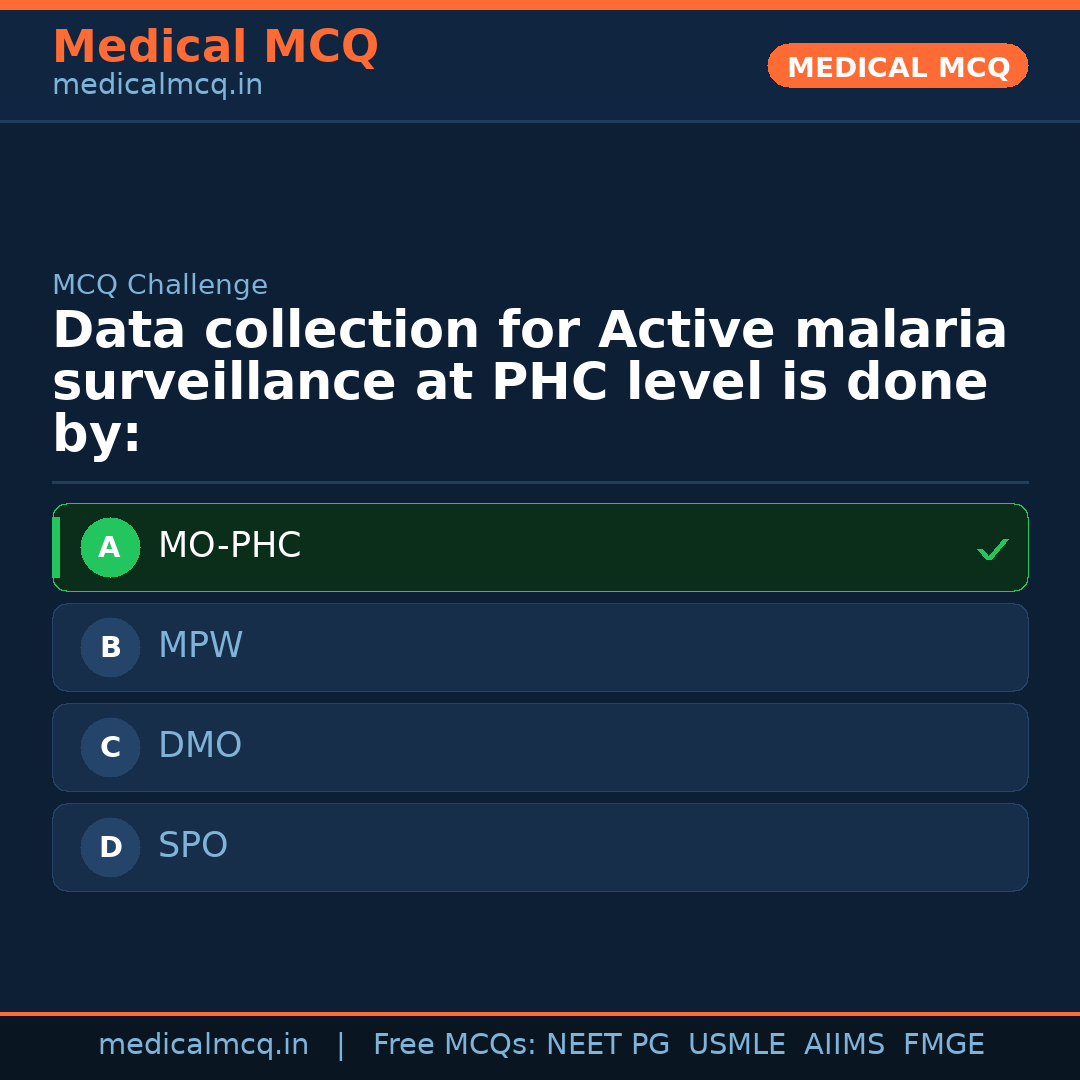Image resolution: width=1080 pixels, height=1080 pixels.
Task: Click the C letter circle icon
Action: coord(110,748)
